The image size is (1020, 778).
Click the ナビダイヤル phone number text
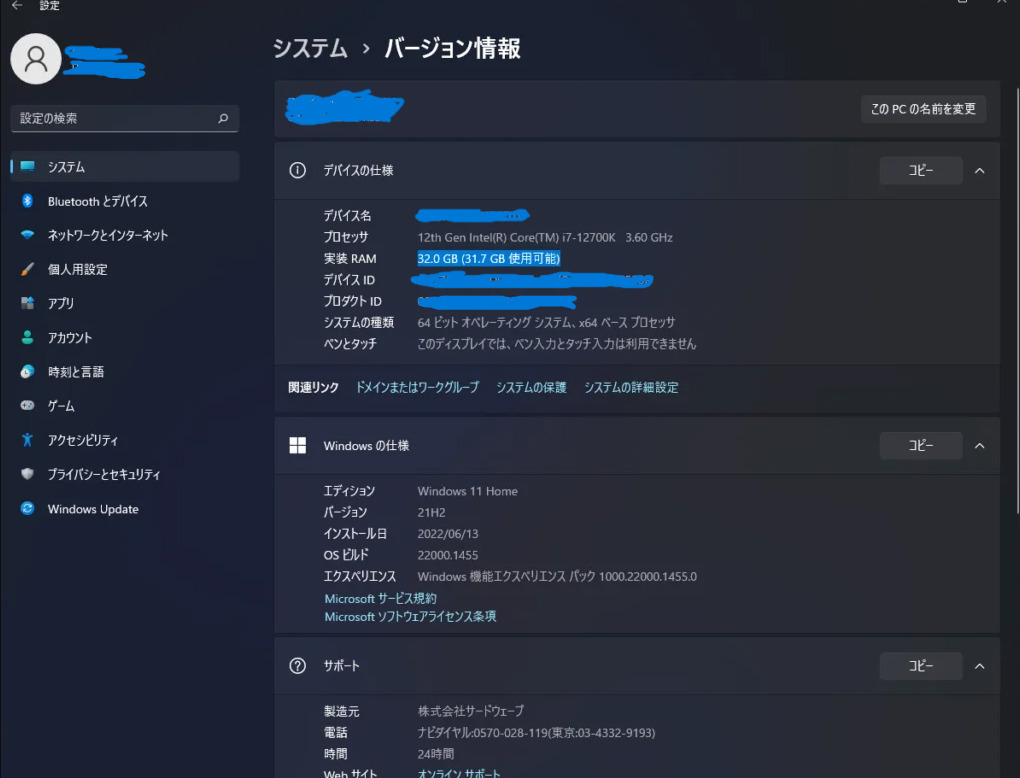click(x=536, y=732)
